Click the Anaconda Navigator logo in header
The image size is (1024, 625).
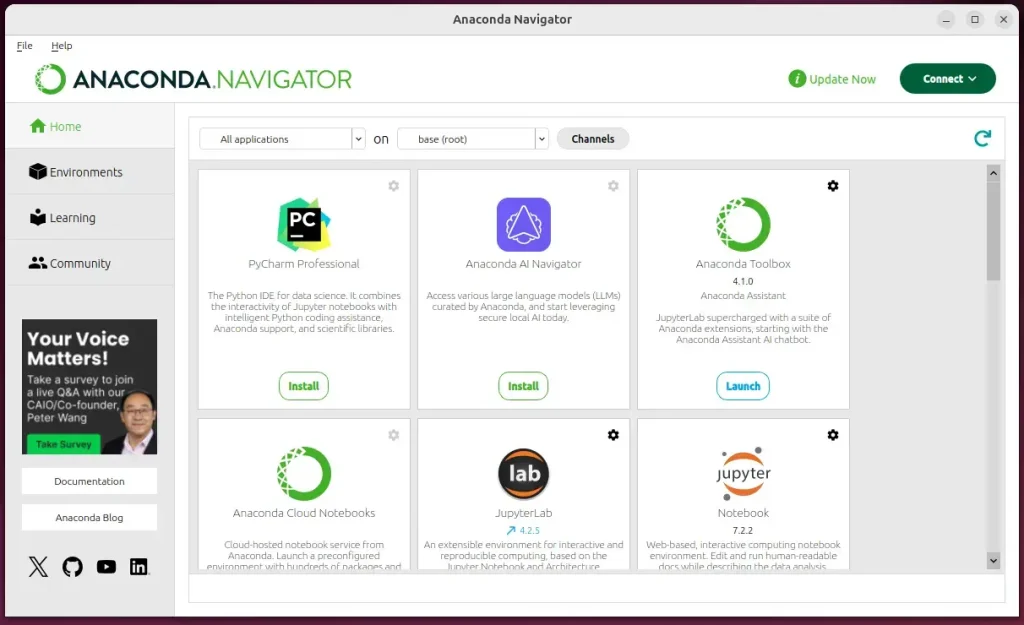[193, 79]
